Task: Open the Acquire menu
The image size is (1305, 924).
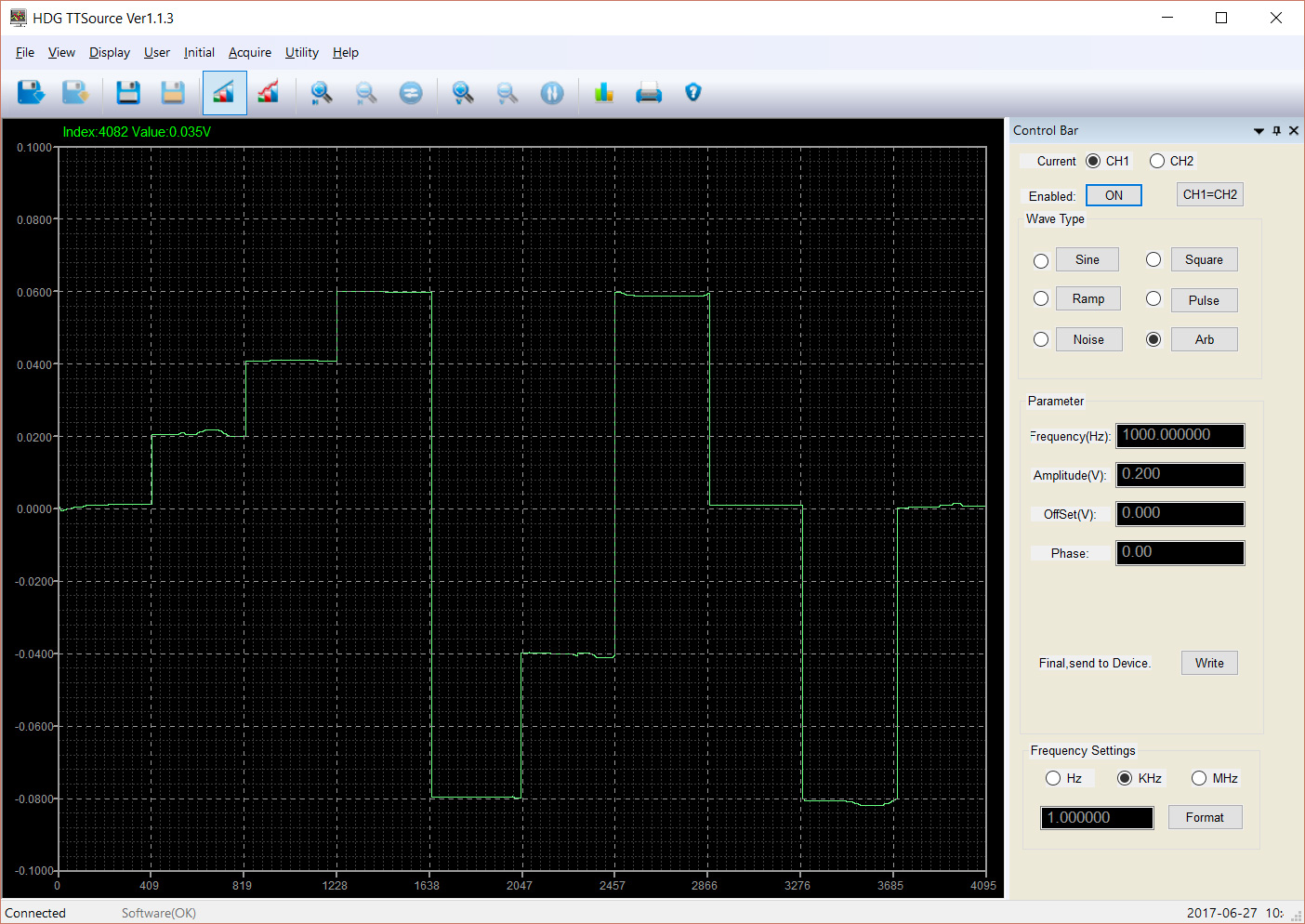Action: (250, 52)
